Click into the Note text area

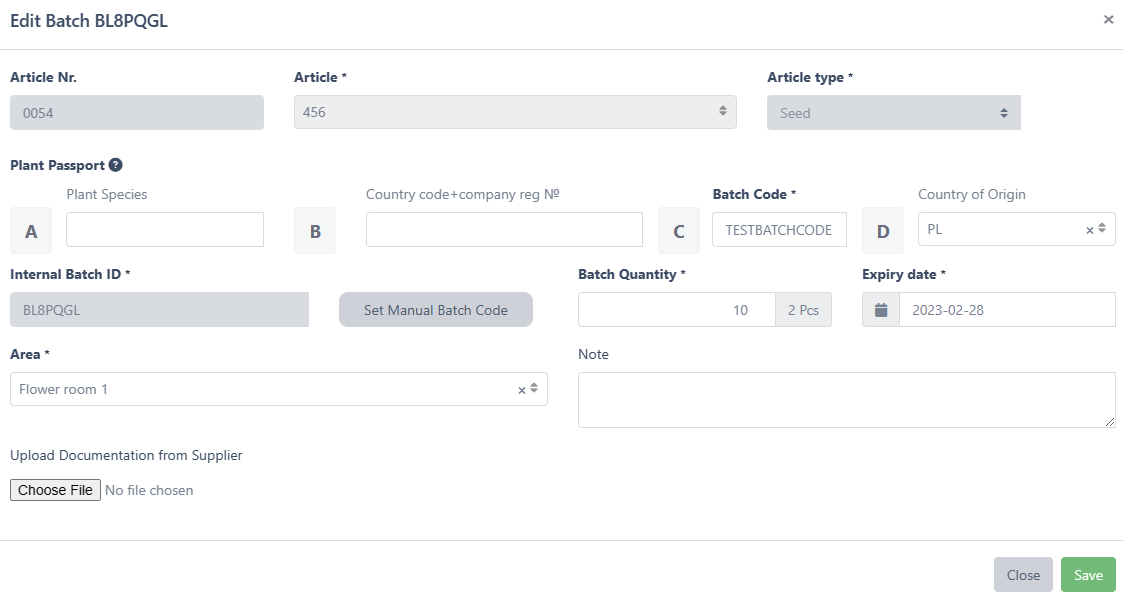(846, 400)
